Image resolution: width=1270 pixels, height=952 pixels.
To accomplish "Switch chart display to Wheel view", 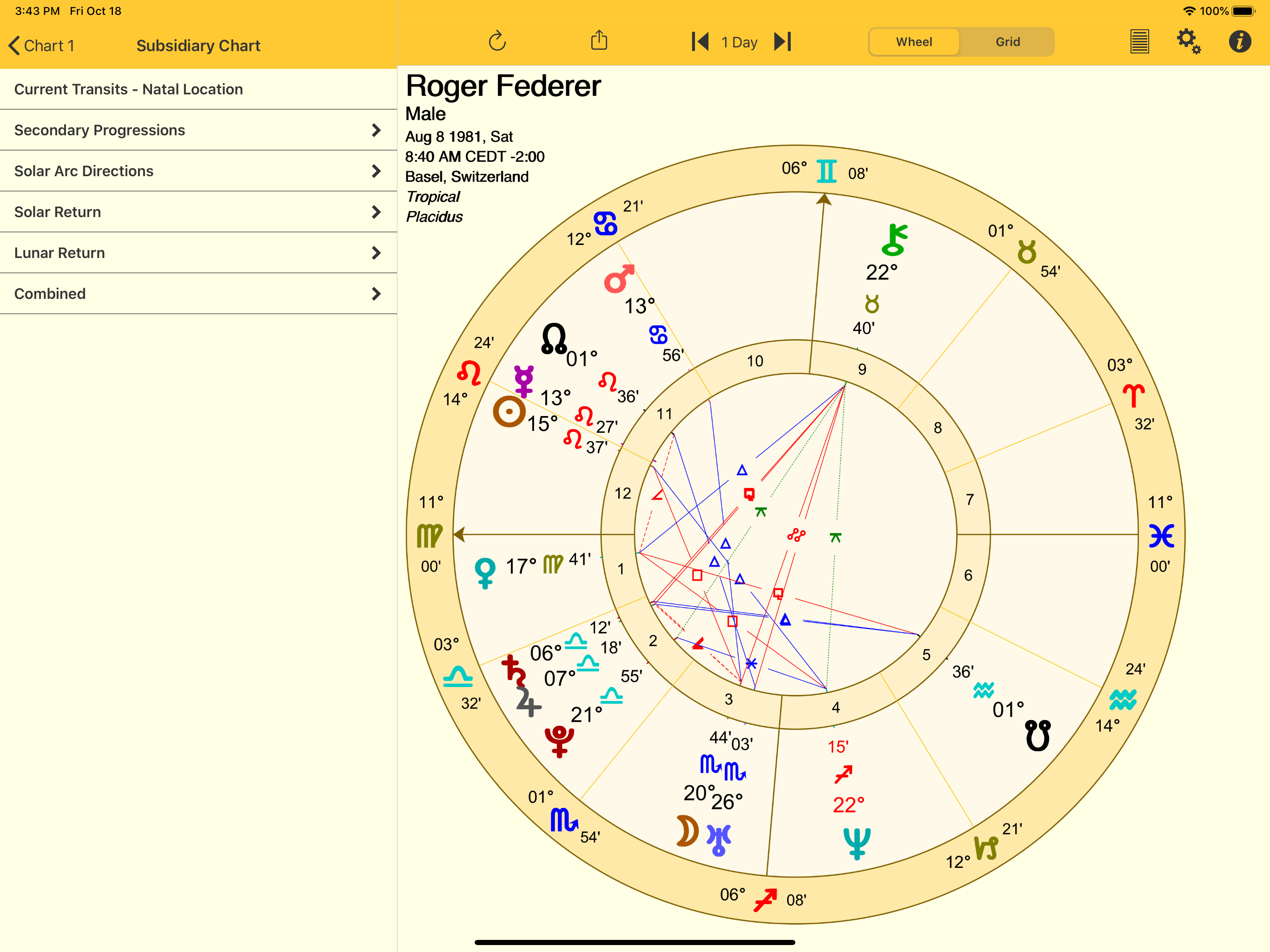I will pyautogui.click(x=913, y=41).
